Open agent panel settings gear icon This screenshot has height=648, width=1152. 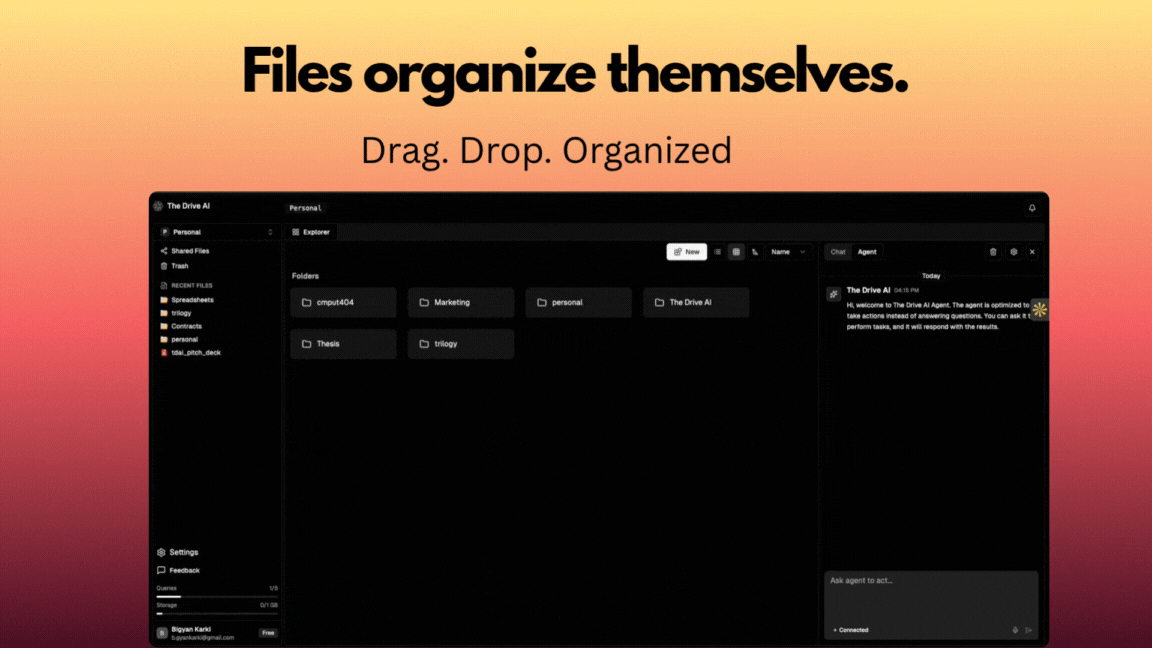click(x=1014, y=252)
